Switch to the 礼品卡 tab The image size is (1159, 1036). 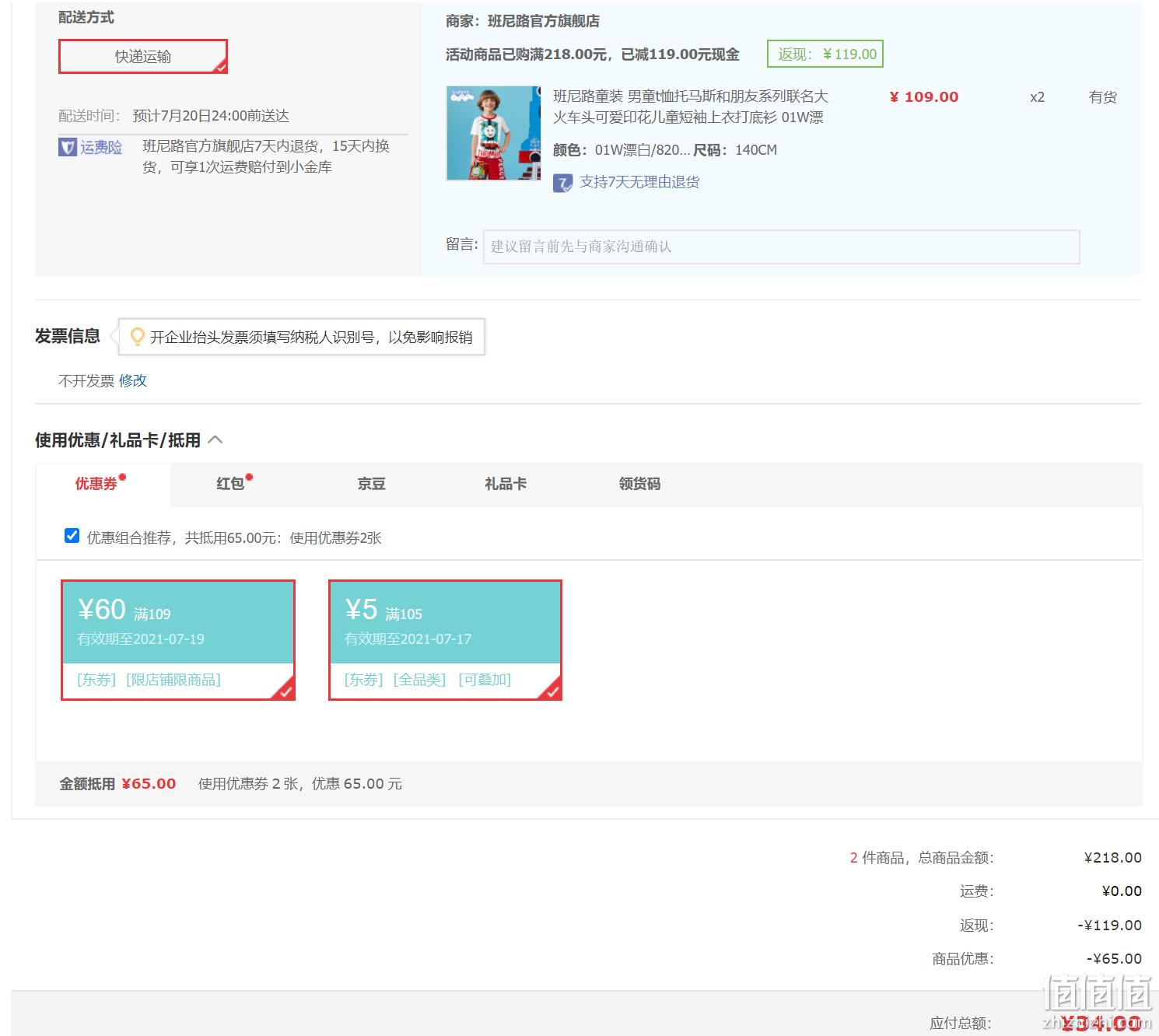click(506, 484)
